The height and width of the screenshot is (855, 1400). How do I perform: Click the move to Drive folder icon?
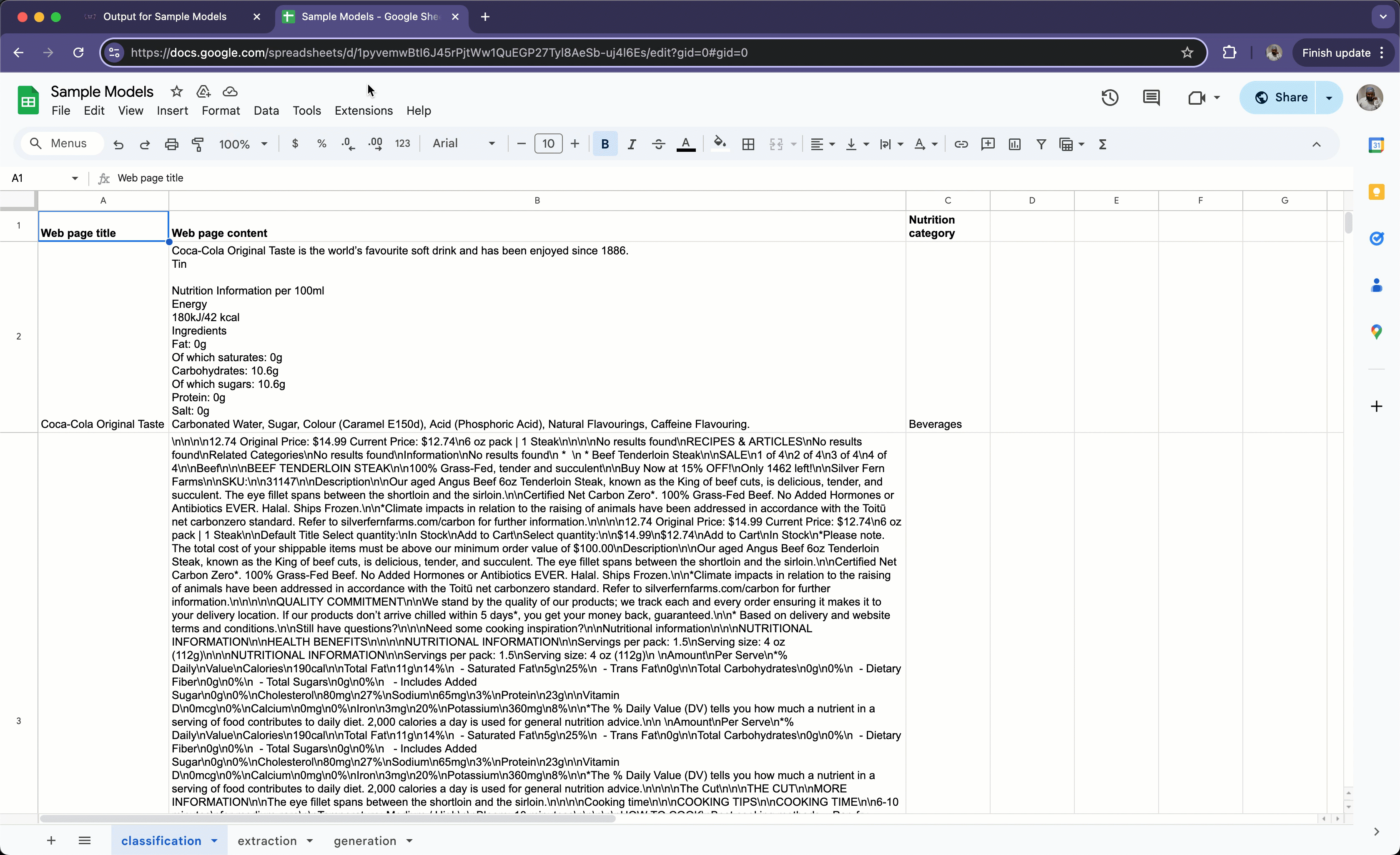click(203, 91)
